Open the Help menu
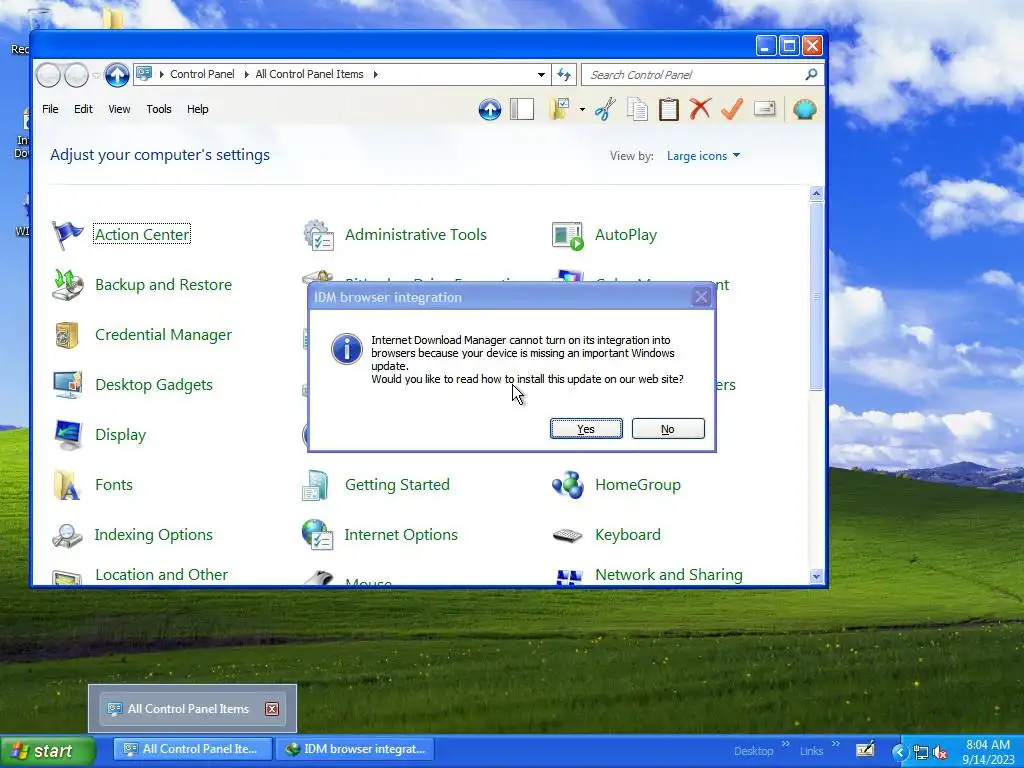This screenshot has width=1024, height=768. coord(197,109)
